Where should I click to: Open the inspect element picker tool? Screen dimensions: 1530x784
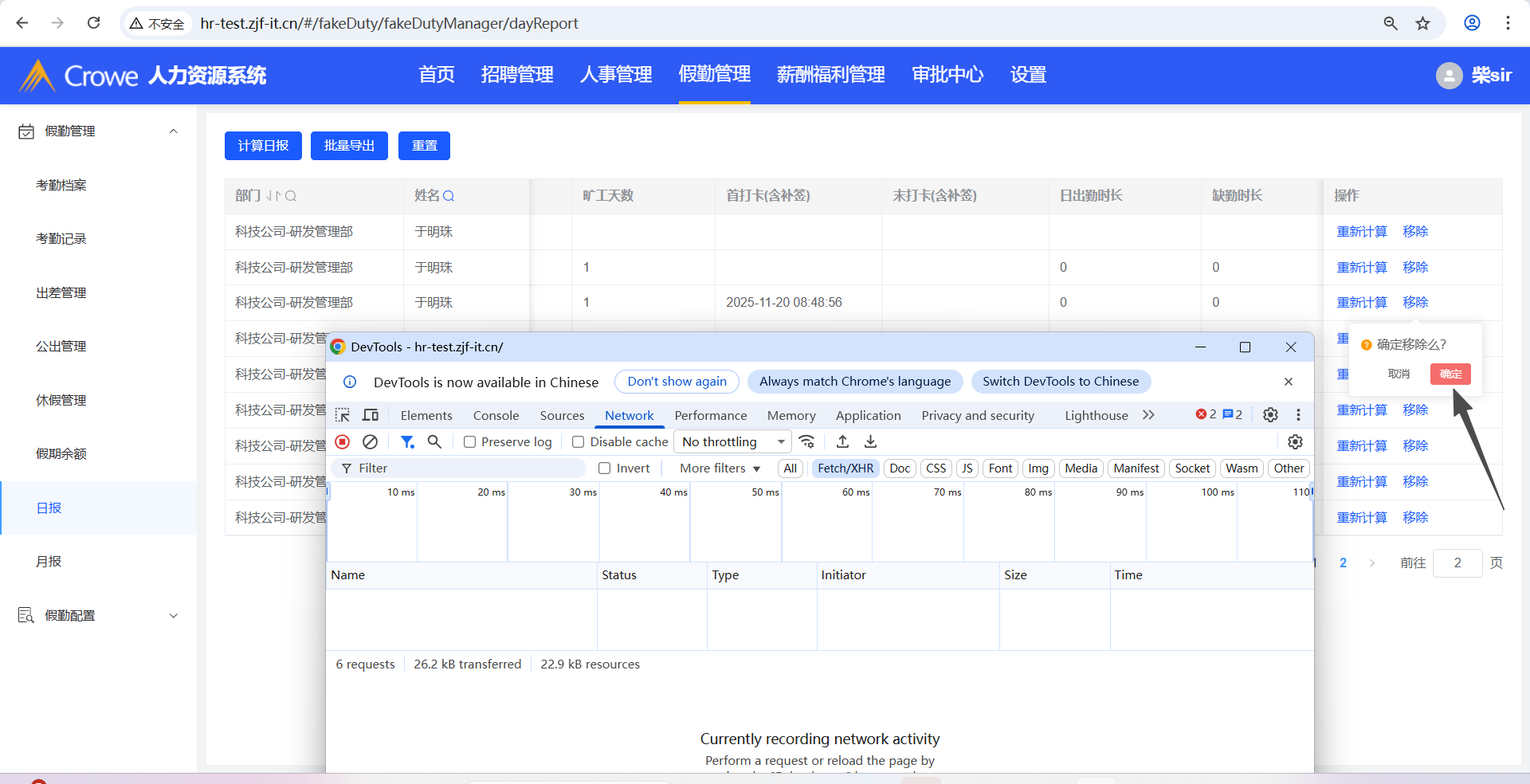[x=343, y=415]
